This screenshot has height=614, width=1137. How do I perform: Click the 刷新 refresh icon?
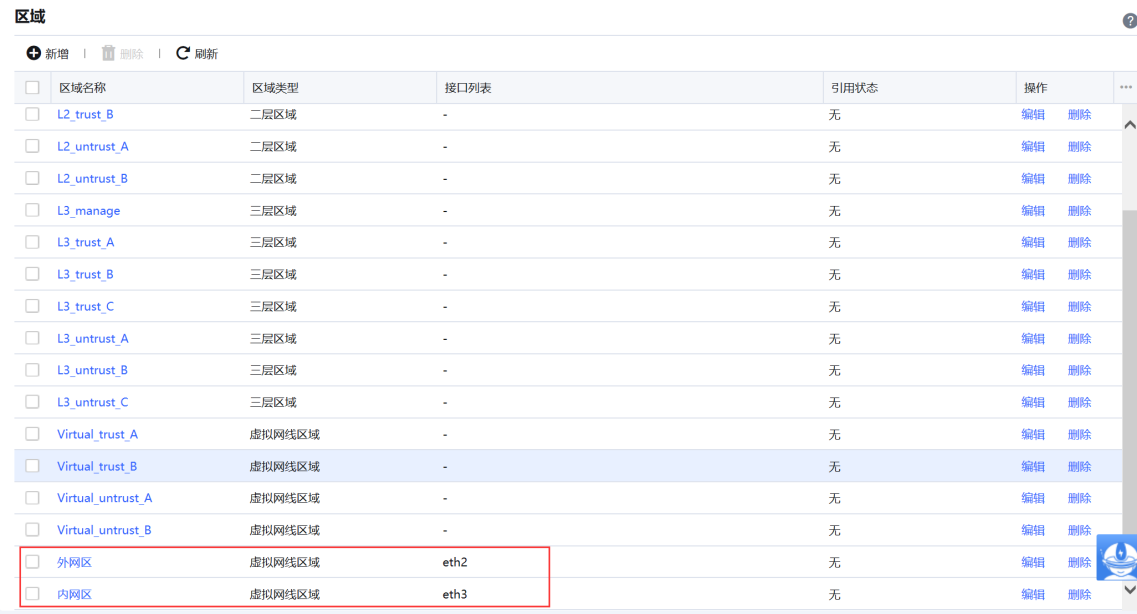183,53
